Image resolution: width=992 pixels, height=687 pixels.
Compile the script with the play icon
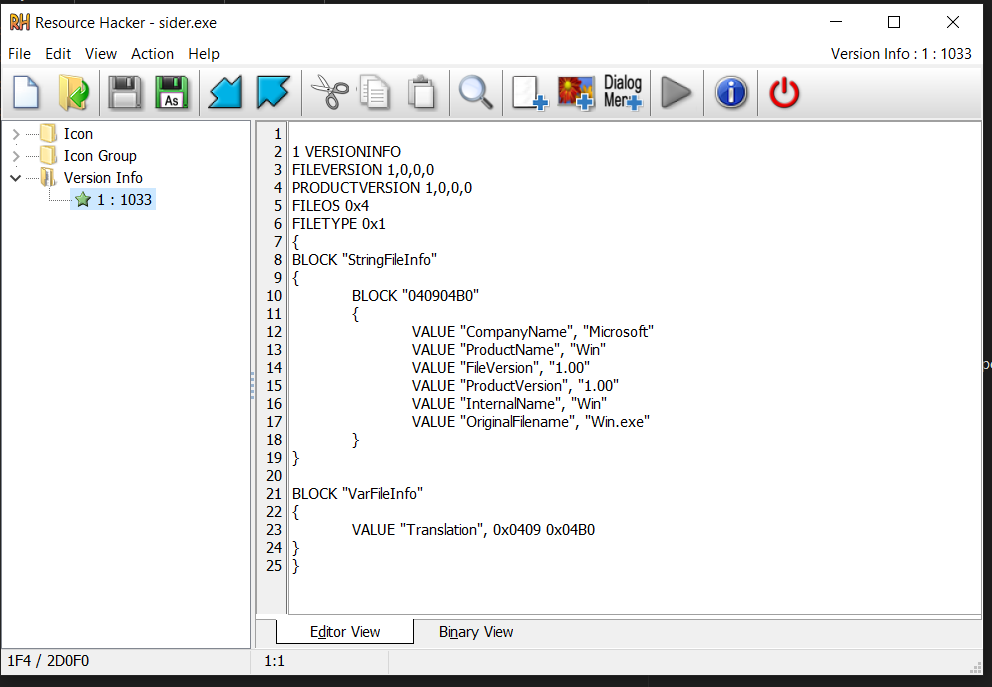(676, 92)
